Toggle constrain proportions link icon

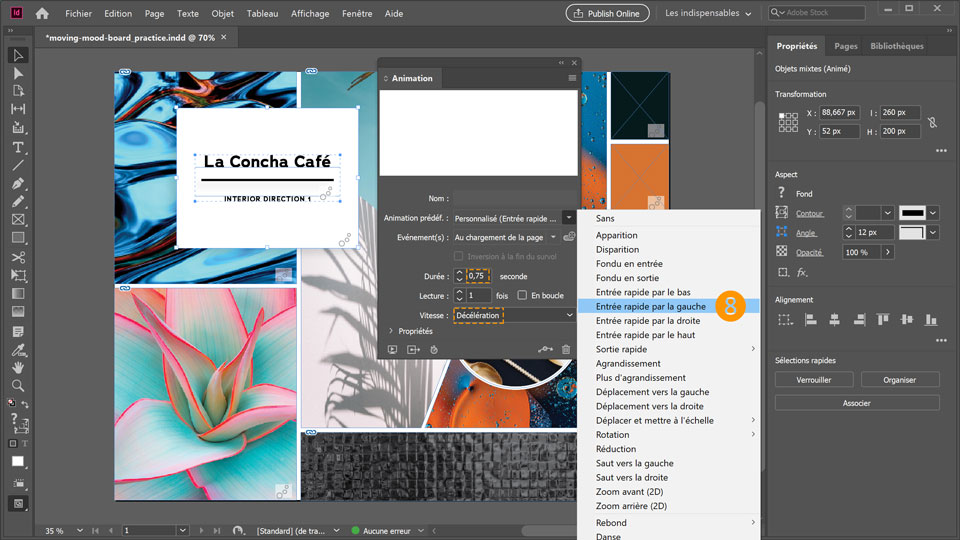point(932,122)
